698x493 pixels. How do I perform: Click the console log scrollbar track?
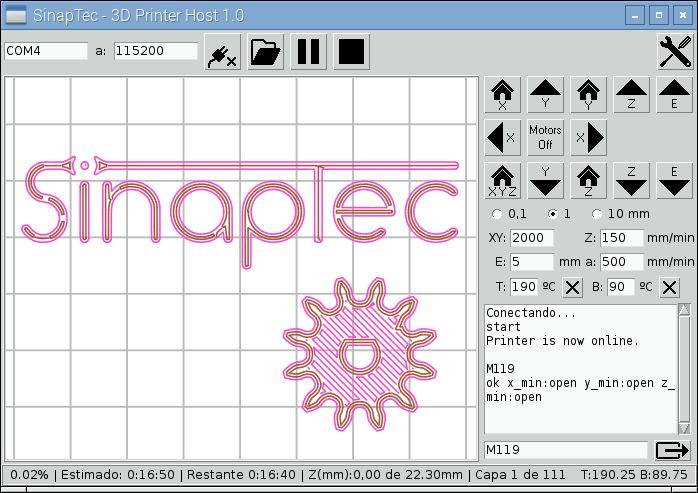click(684, 369)
